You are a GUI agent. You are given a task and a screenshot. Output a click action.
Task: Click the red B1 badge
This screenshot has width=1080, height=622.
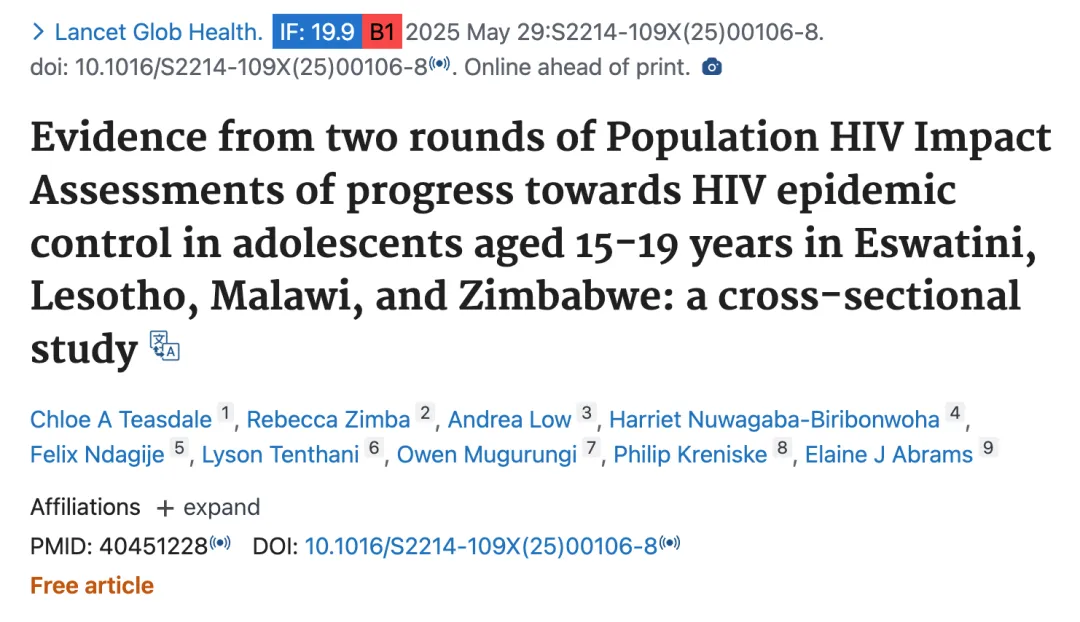tap(382, 32)
